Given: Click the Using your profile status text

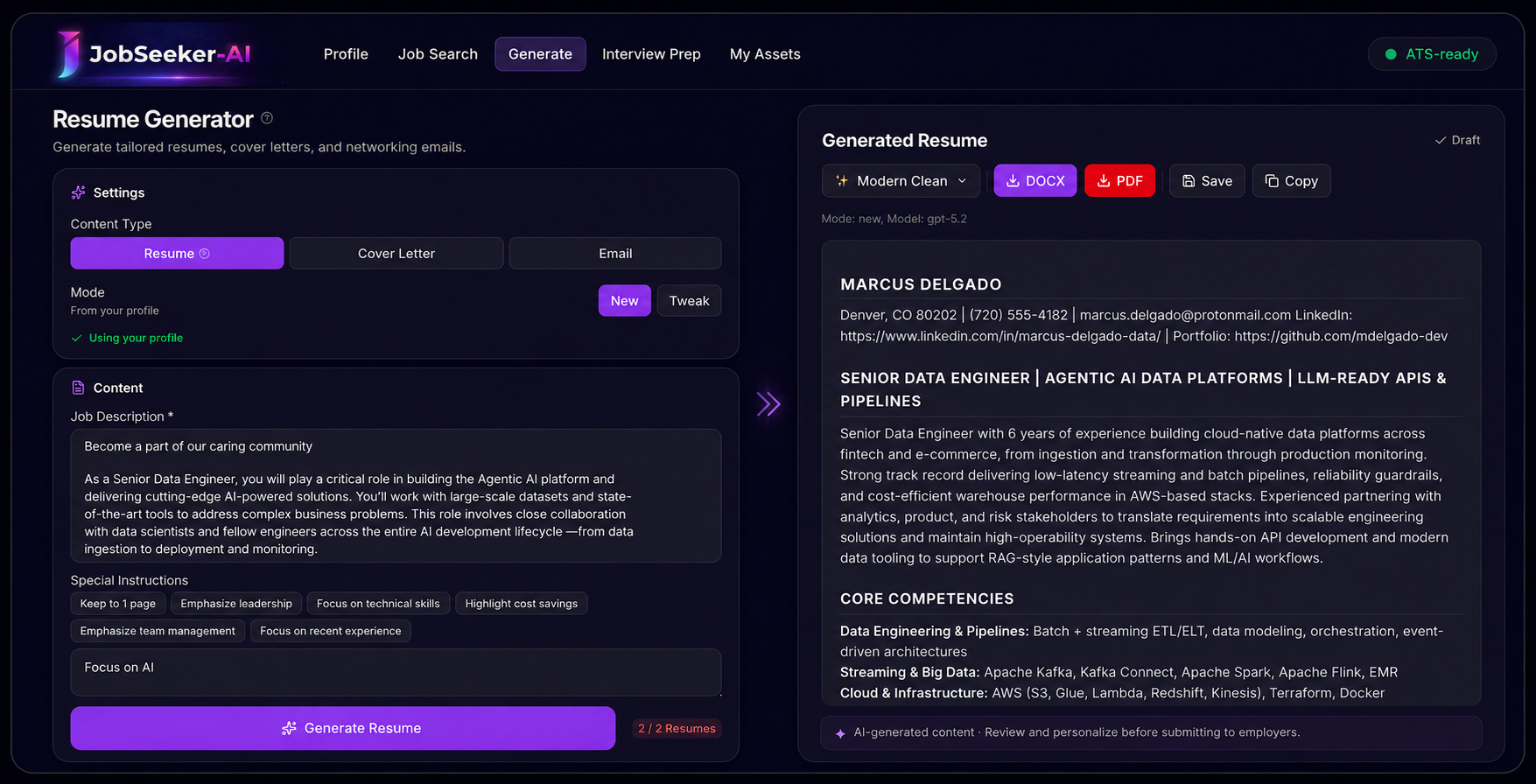Looking at the screenshot, I should (136, 338).
